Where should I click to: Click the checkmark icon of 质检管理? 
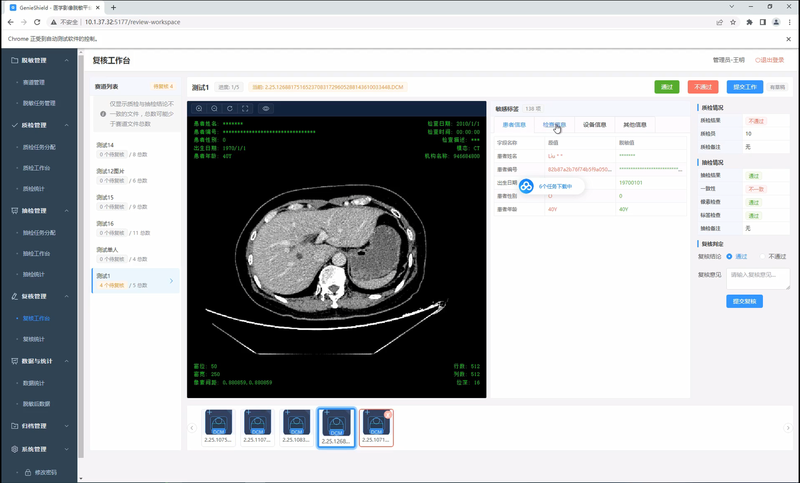click(x=14, y=125)
